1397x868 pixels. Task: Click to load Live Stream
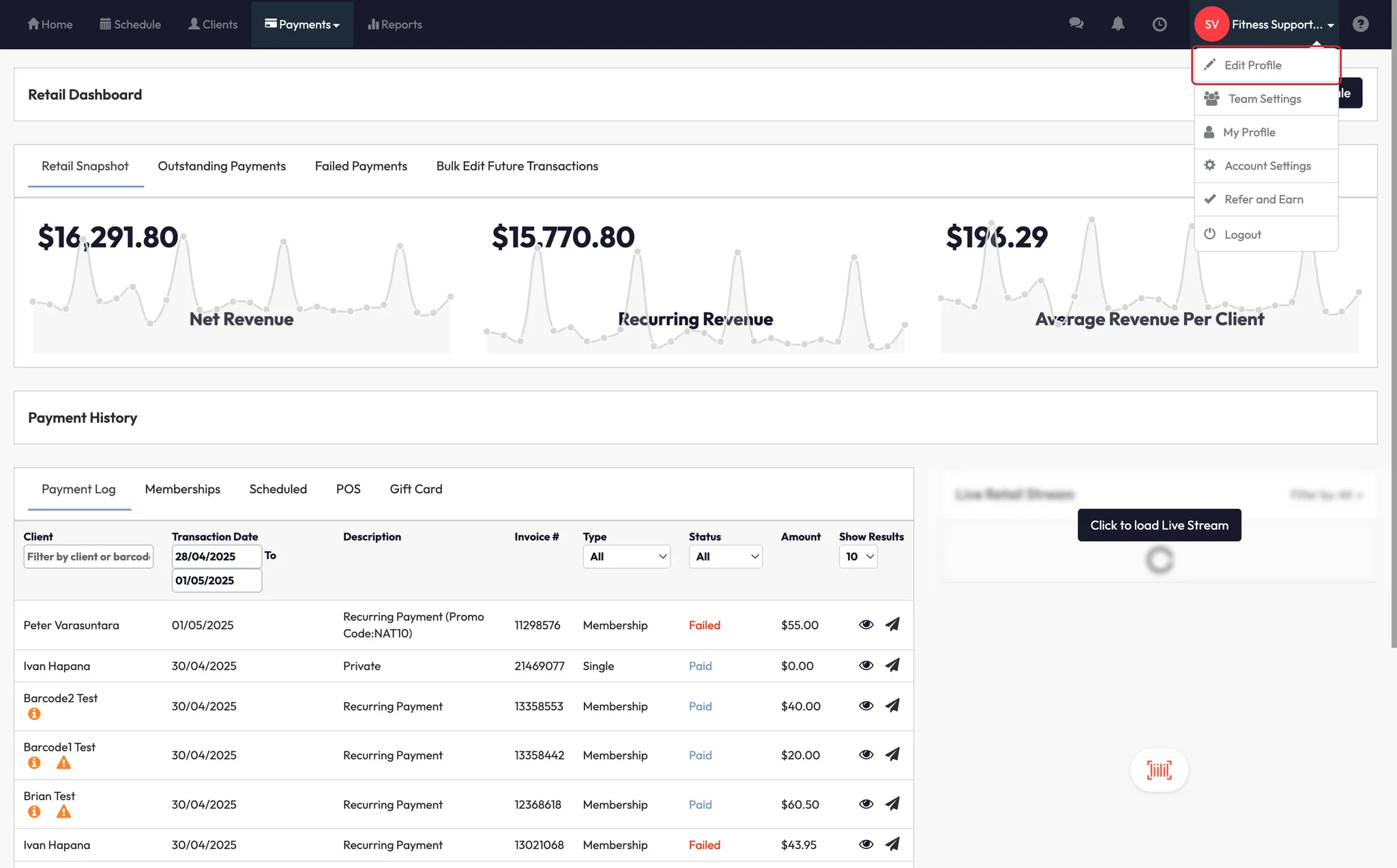pyautogui.click(x=1159, y=525)
